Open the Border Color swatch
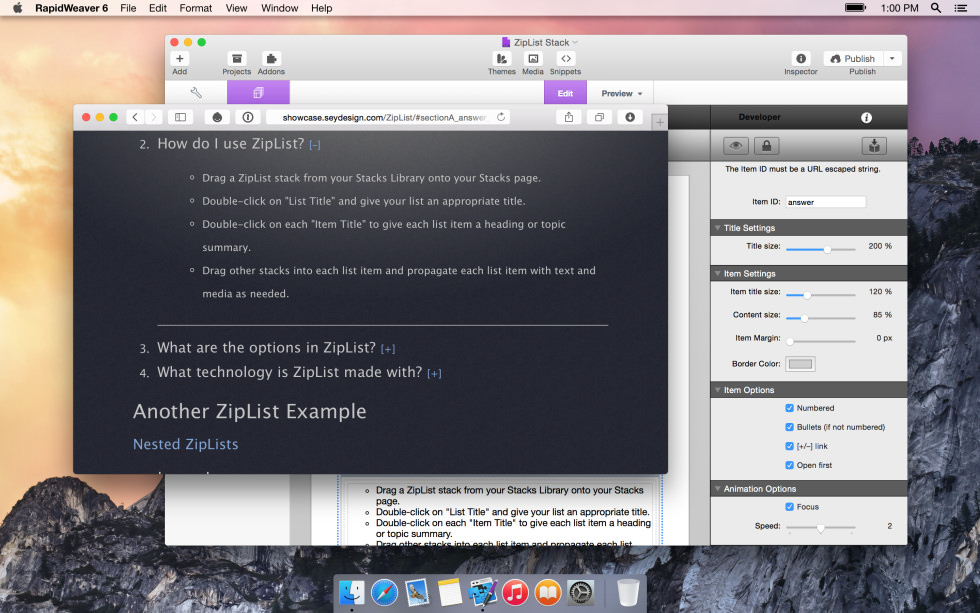This screenshot has width=980, height=613. 800,364
